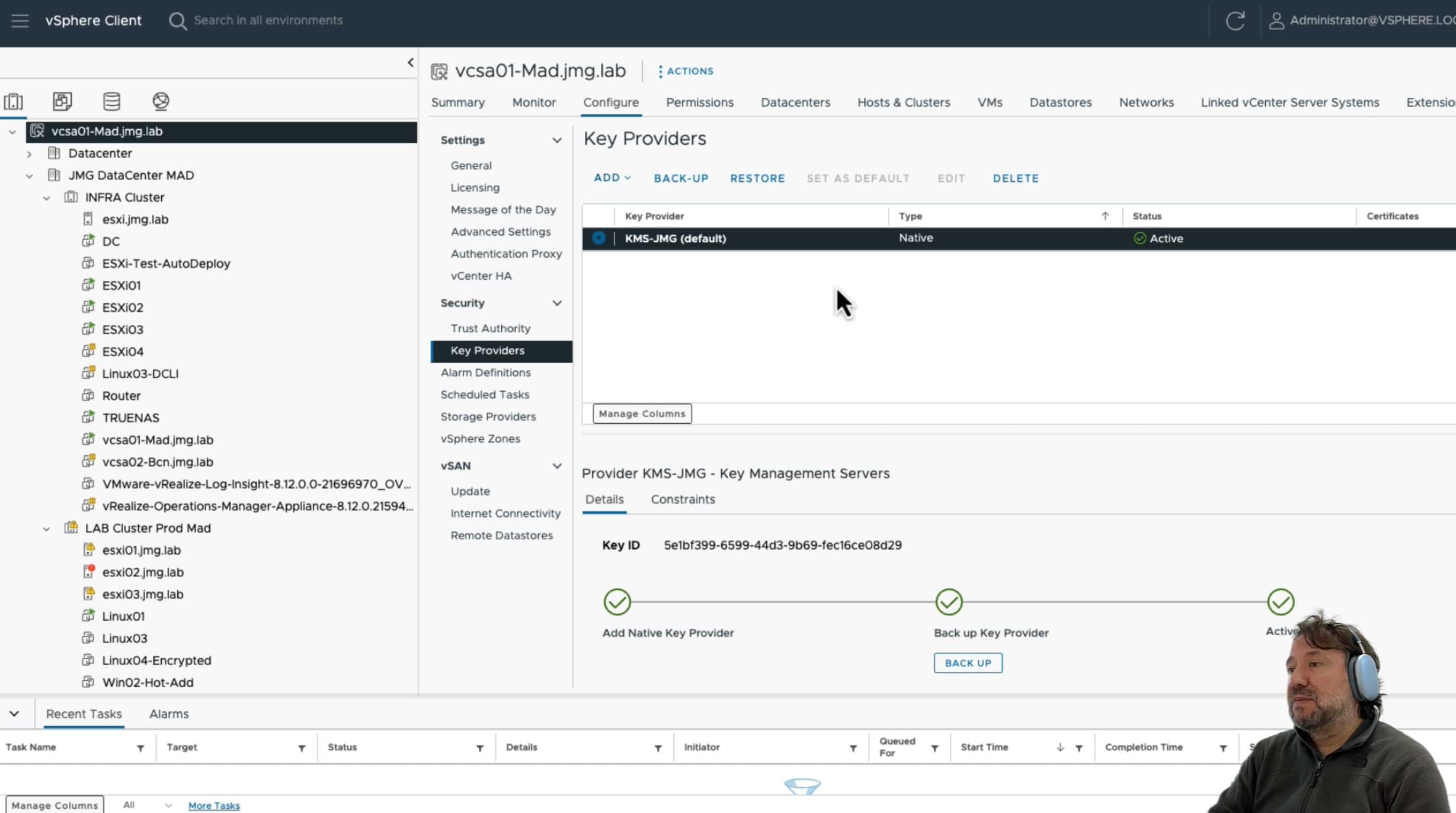Click the Add Native Key Provider checkmark

pyautogui.click(x=617, y=602)
